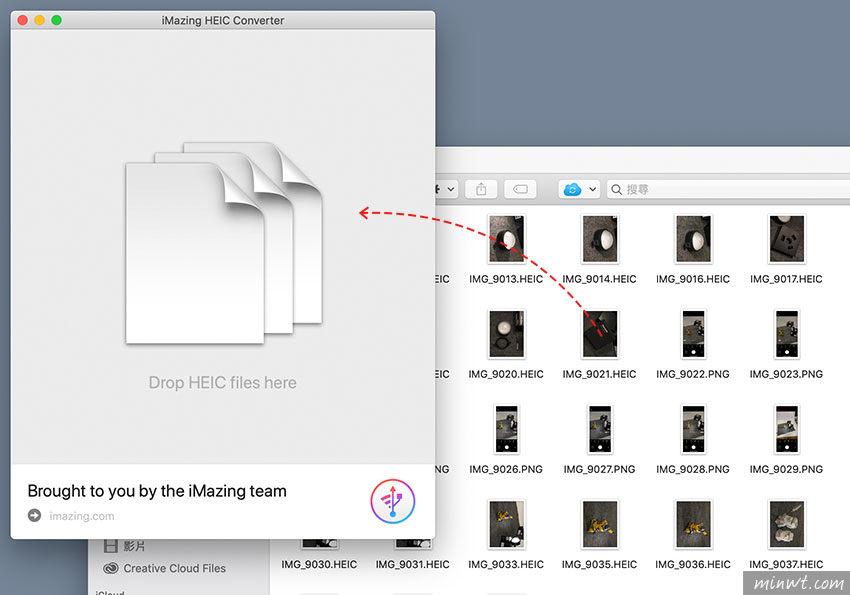Click the Brought to you by the iMazing team text
This screenshot has height=595, width=850.
tap(157, 491)
